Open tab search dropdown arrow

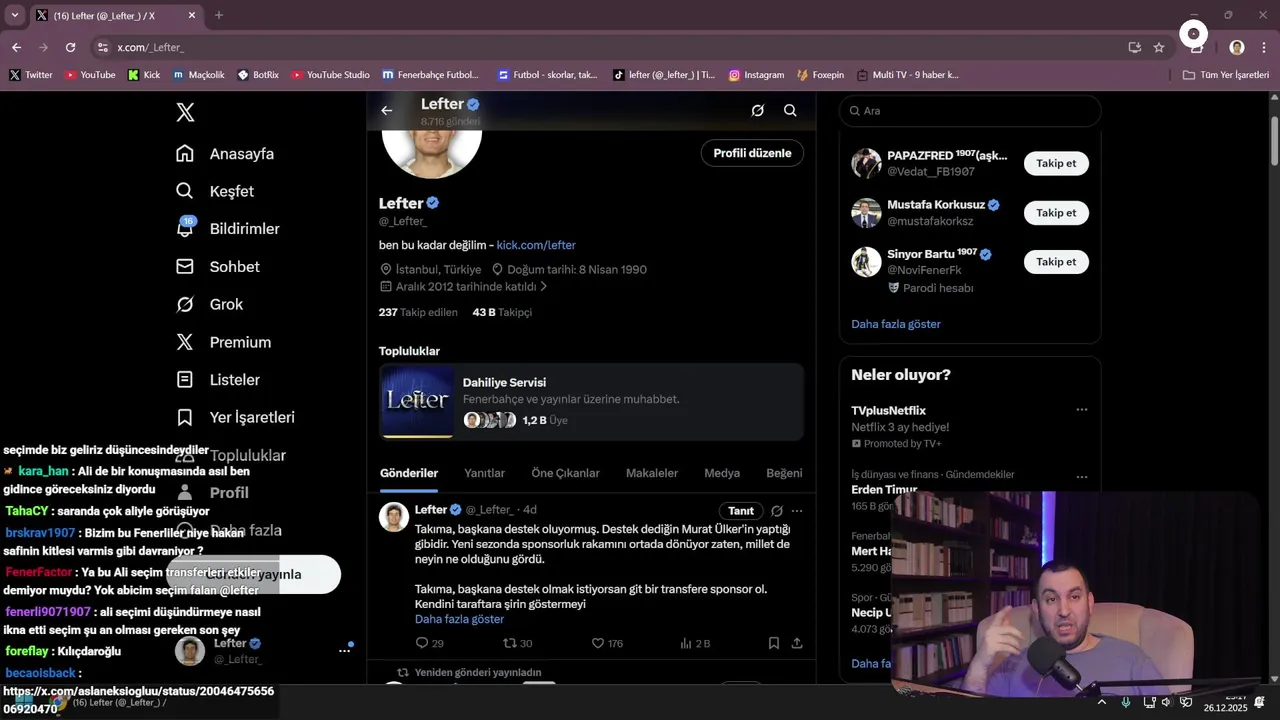pyautogui.click(x=14, y=15)
